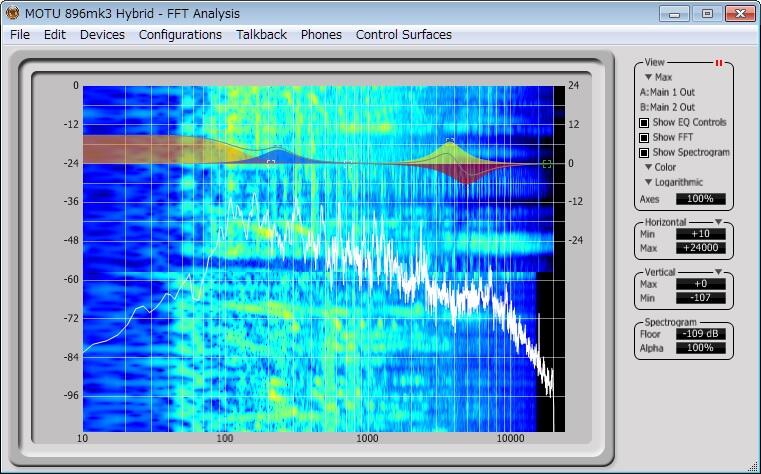761x474 pixels.
Task: Click the MOTU app icon in title bar
Action: (x=12, y=13)
